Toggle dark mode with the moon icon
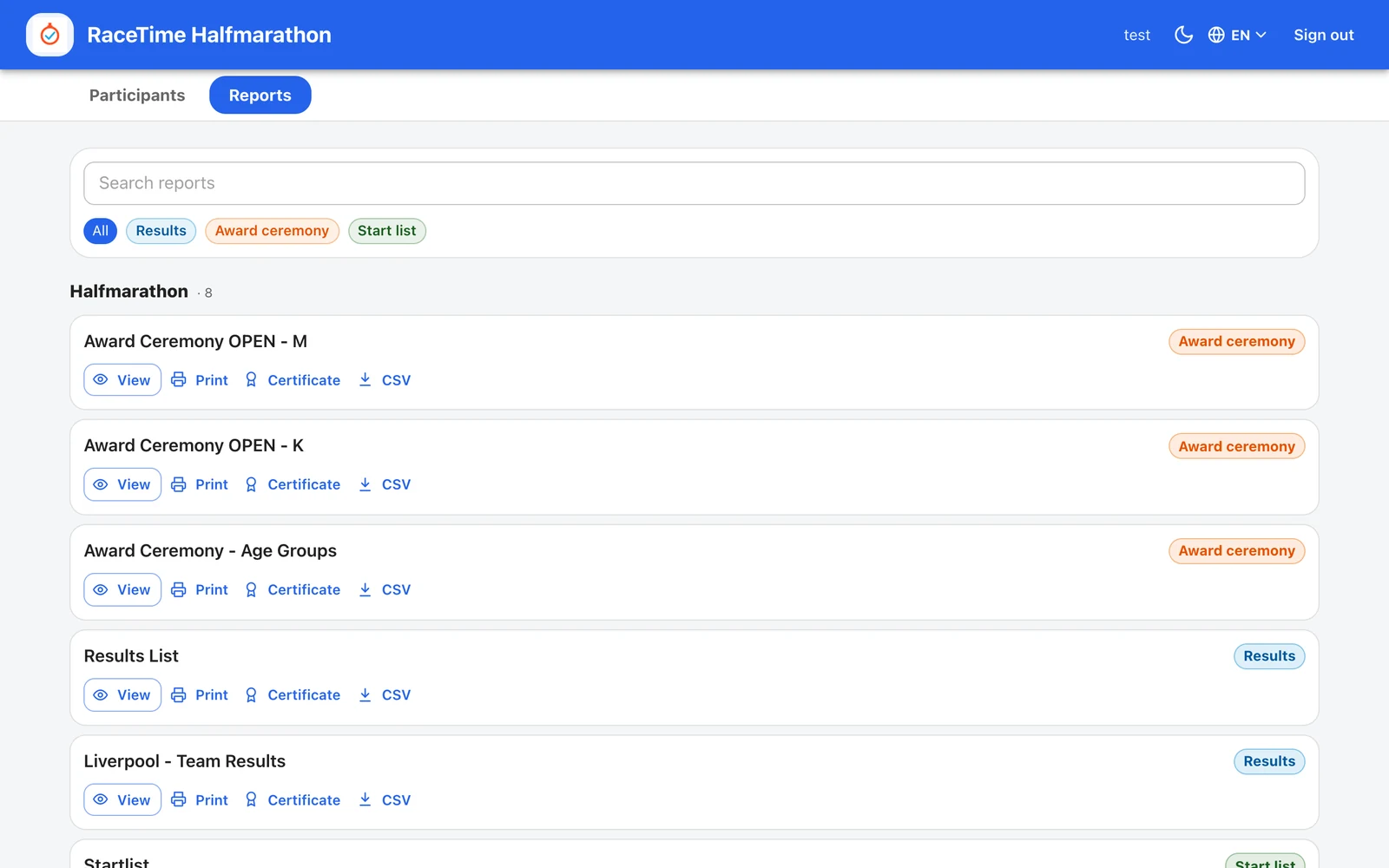1389x868 pixels. coord(1183,35)
